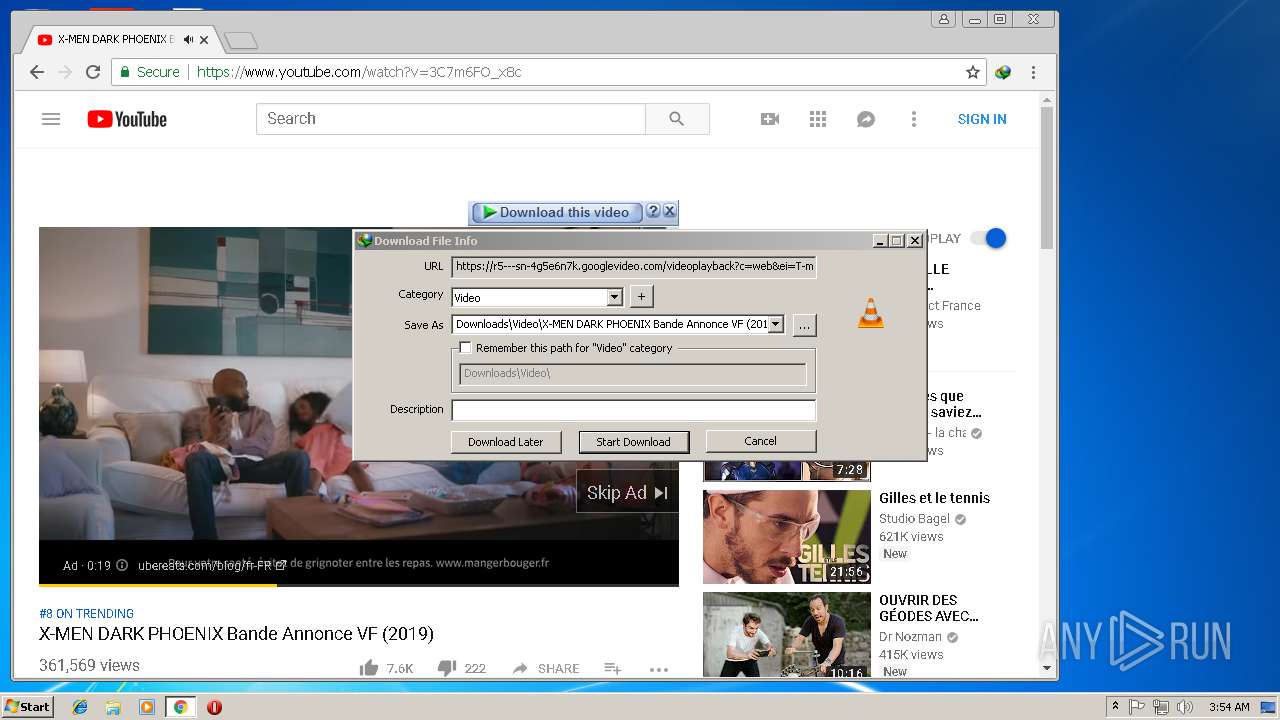
Task: Open the YouTube settings three-dot menu
Action: point(913,119)
